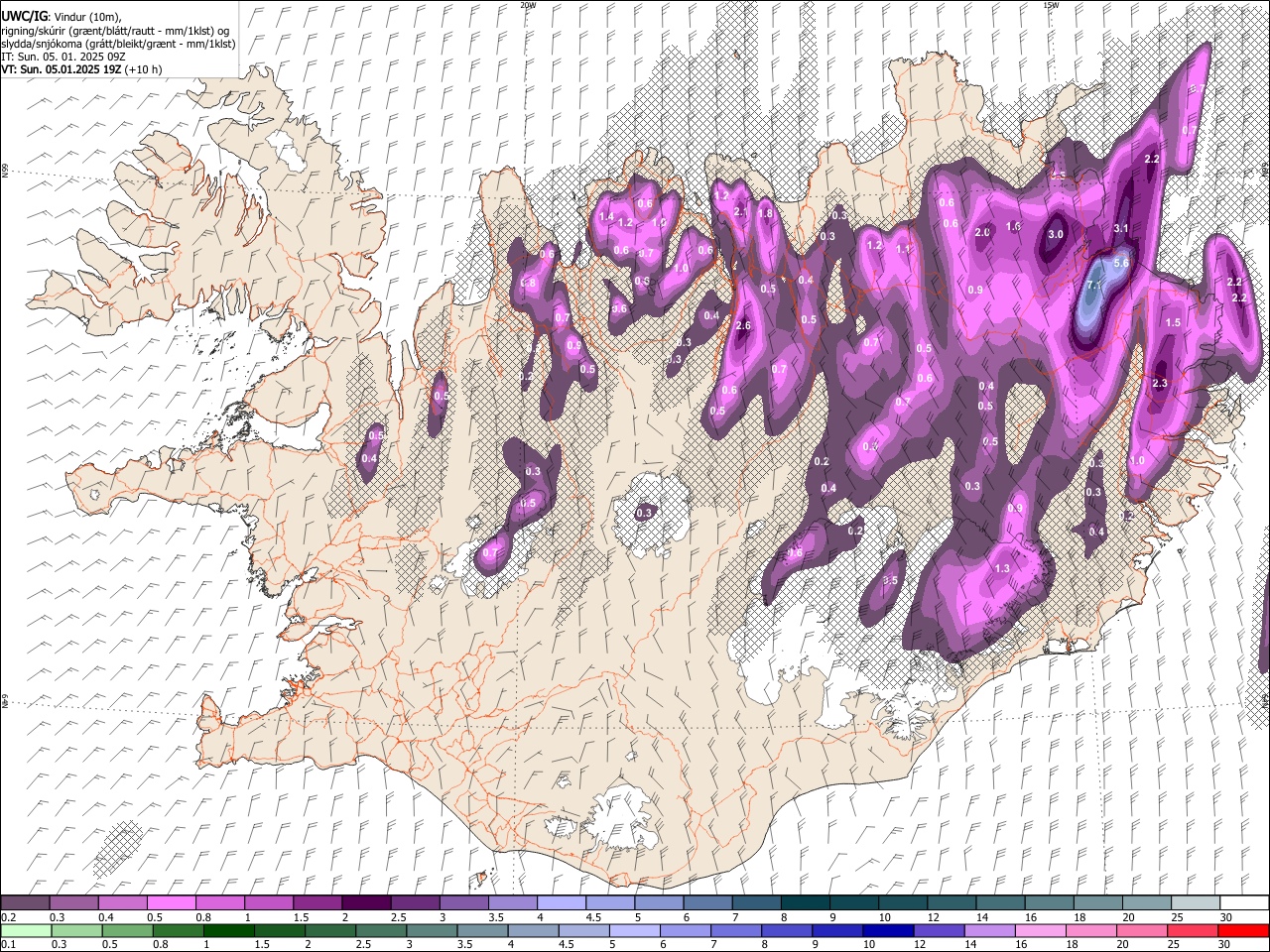This screenshot has width=1270, height=952.
Task: Select the darkest purple snow swatch from 2 to 2.5
Action: (365, 903)
